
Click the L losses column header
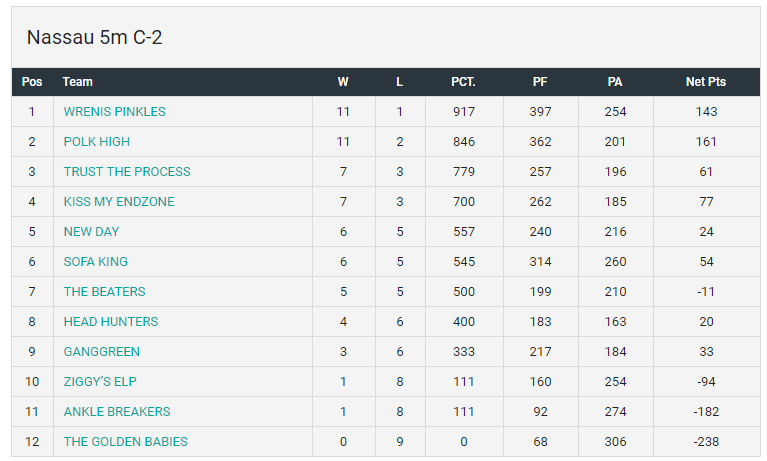click(x=400, y=82)
